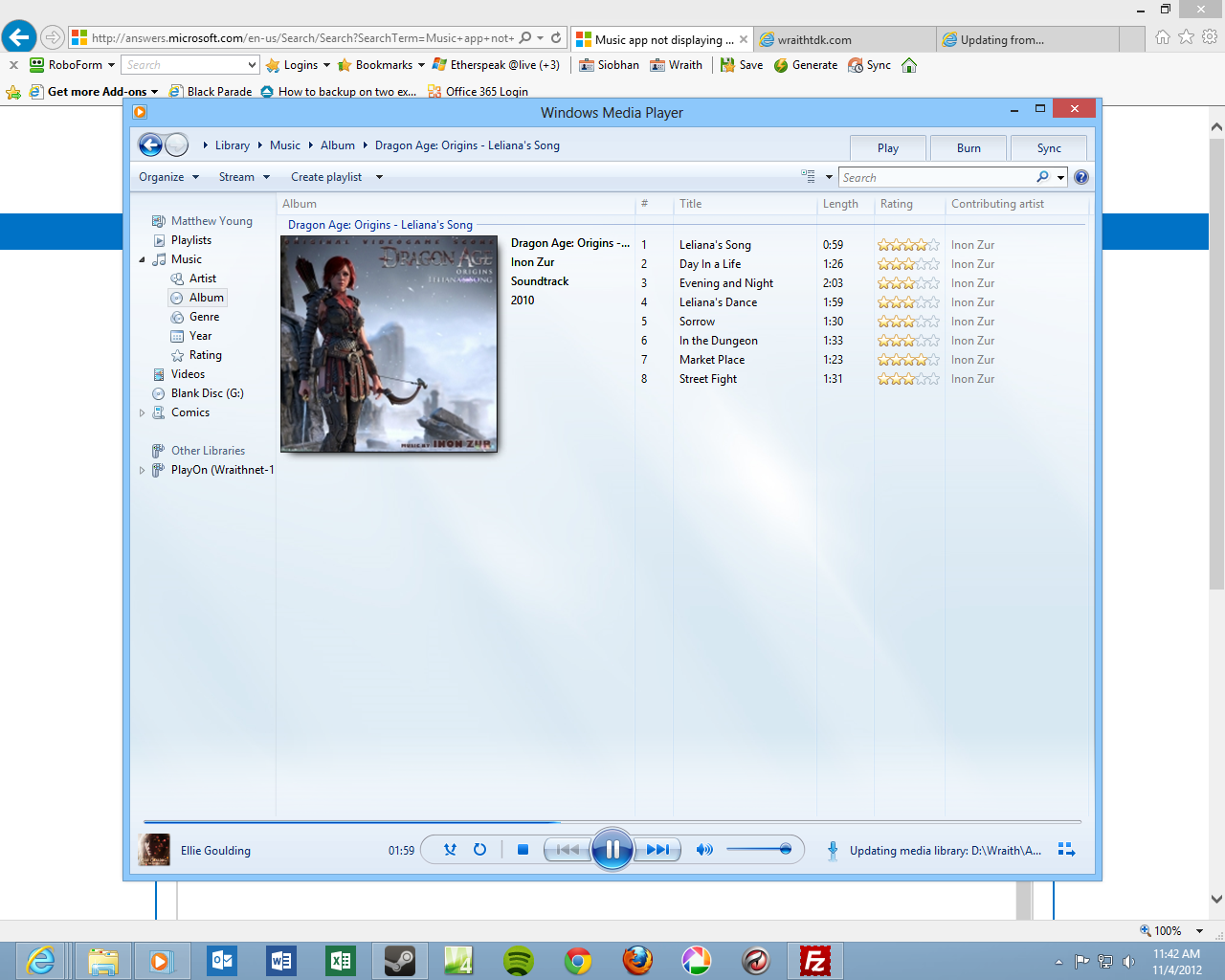Click the search magnifier icon in media player
The height and width of the screenshot is (980, 1225).
click(1042, 177)
